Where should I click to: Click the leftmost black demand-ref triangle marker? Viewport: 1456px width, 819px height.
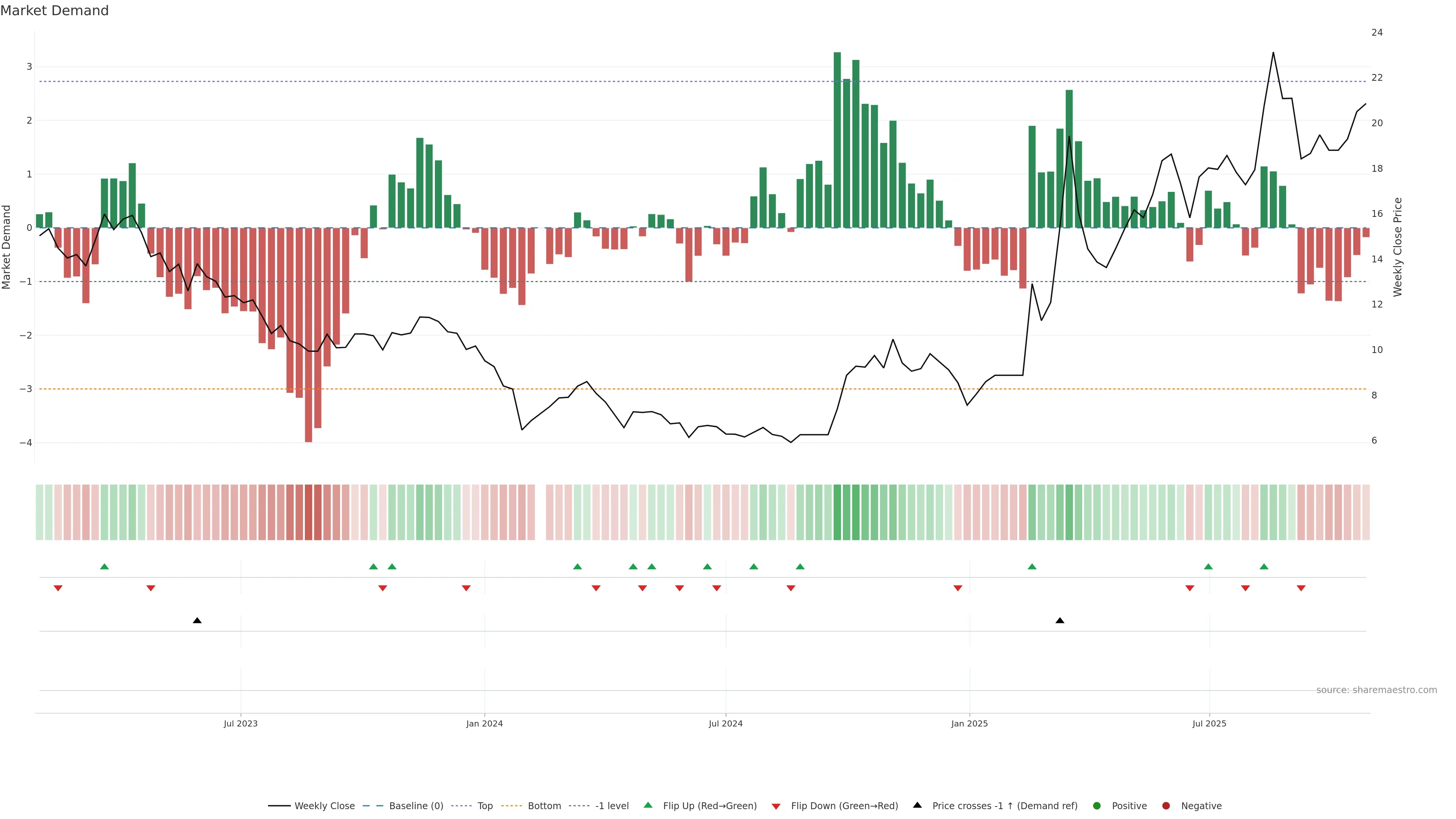pos(197,621)
